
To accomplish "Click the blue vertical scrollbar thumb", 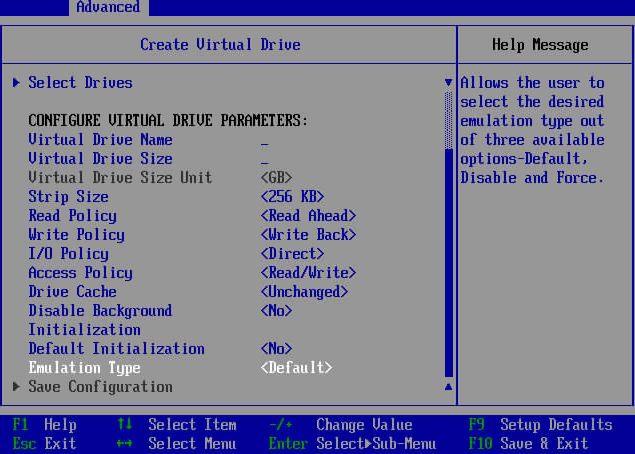I will 448,263.
